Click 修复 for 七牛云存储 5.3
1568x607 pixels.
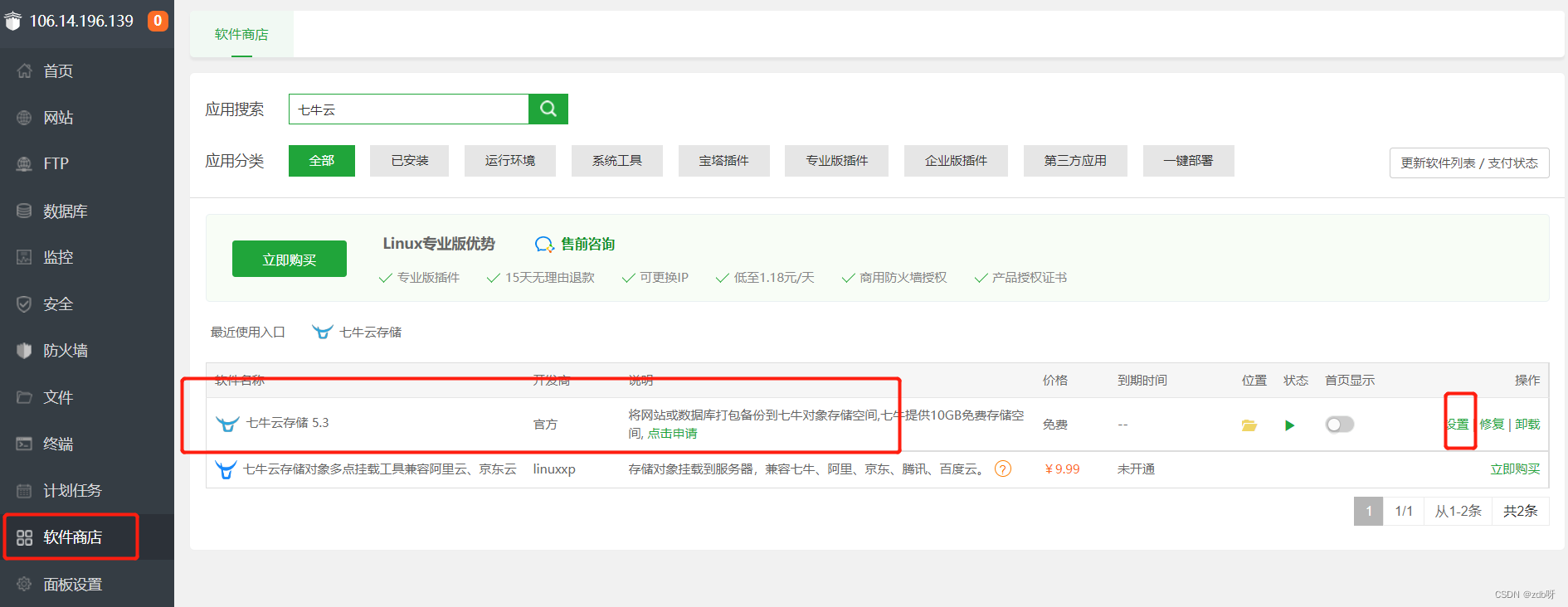click(1492, 424)
